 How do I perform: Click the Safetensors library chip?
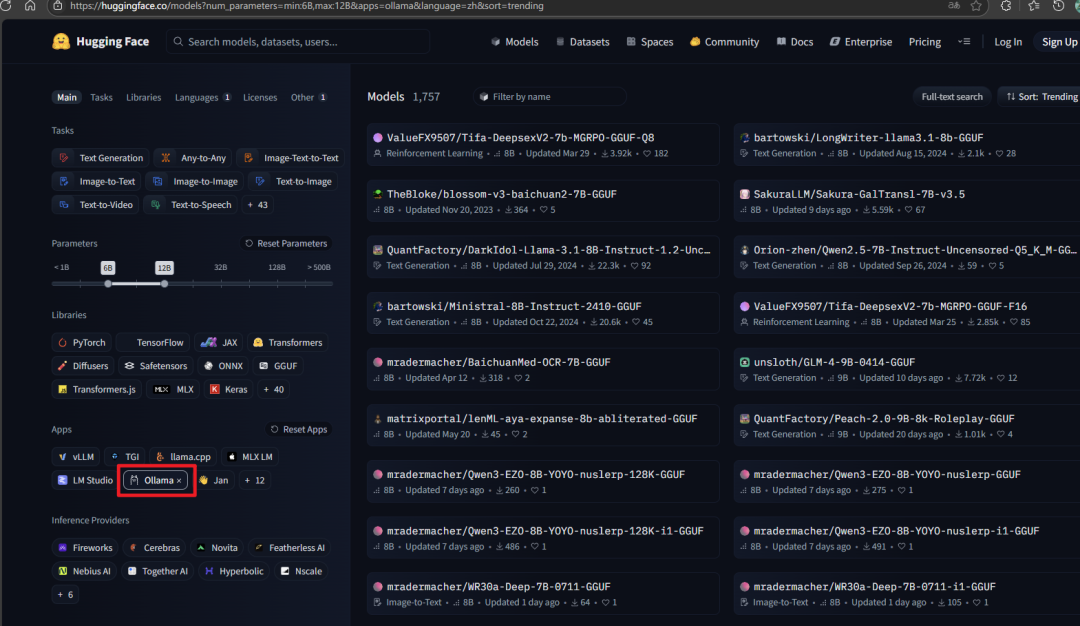(x=156, y=366)
